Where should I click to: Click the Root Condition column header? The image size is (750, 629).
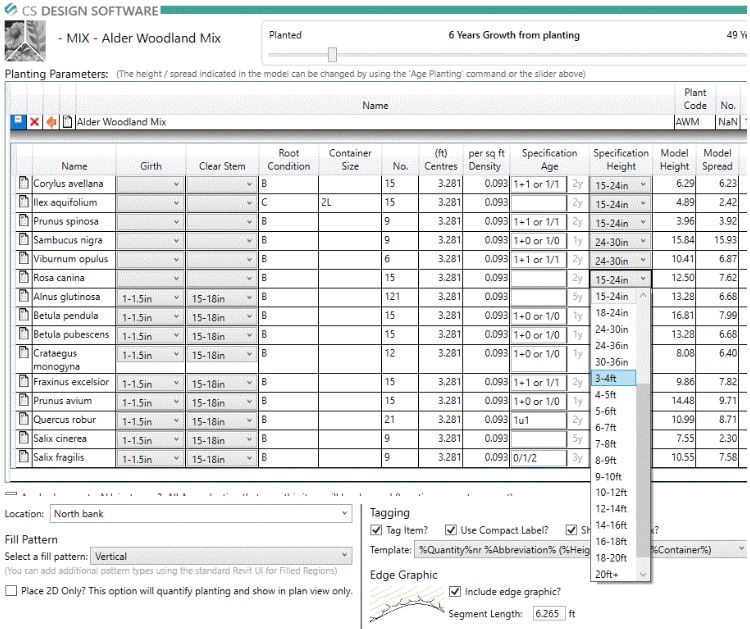click(x=288, y=159)
